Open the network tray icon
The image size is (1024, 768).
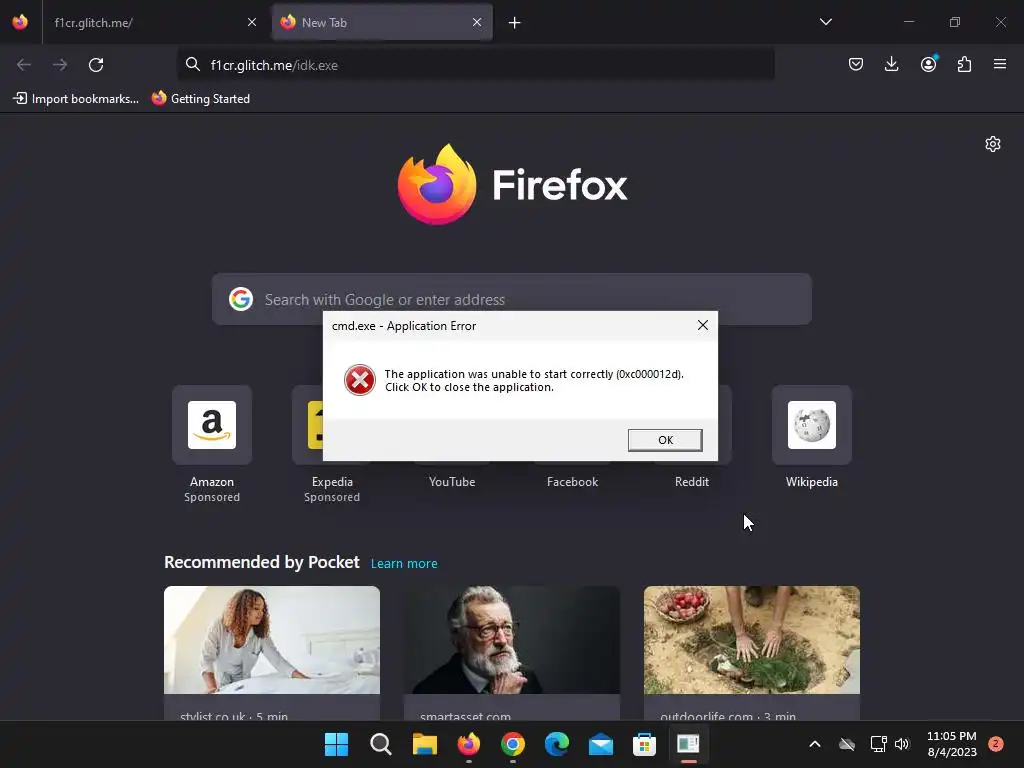click(x=878, y=744)
